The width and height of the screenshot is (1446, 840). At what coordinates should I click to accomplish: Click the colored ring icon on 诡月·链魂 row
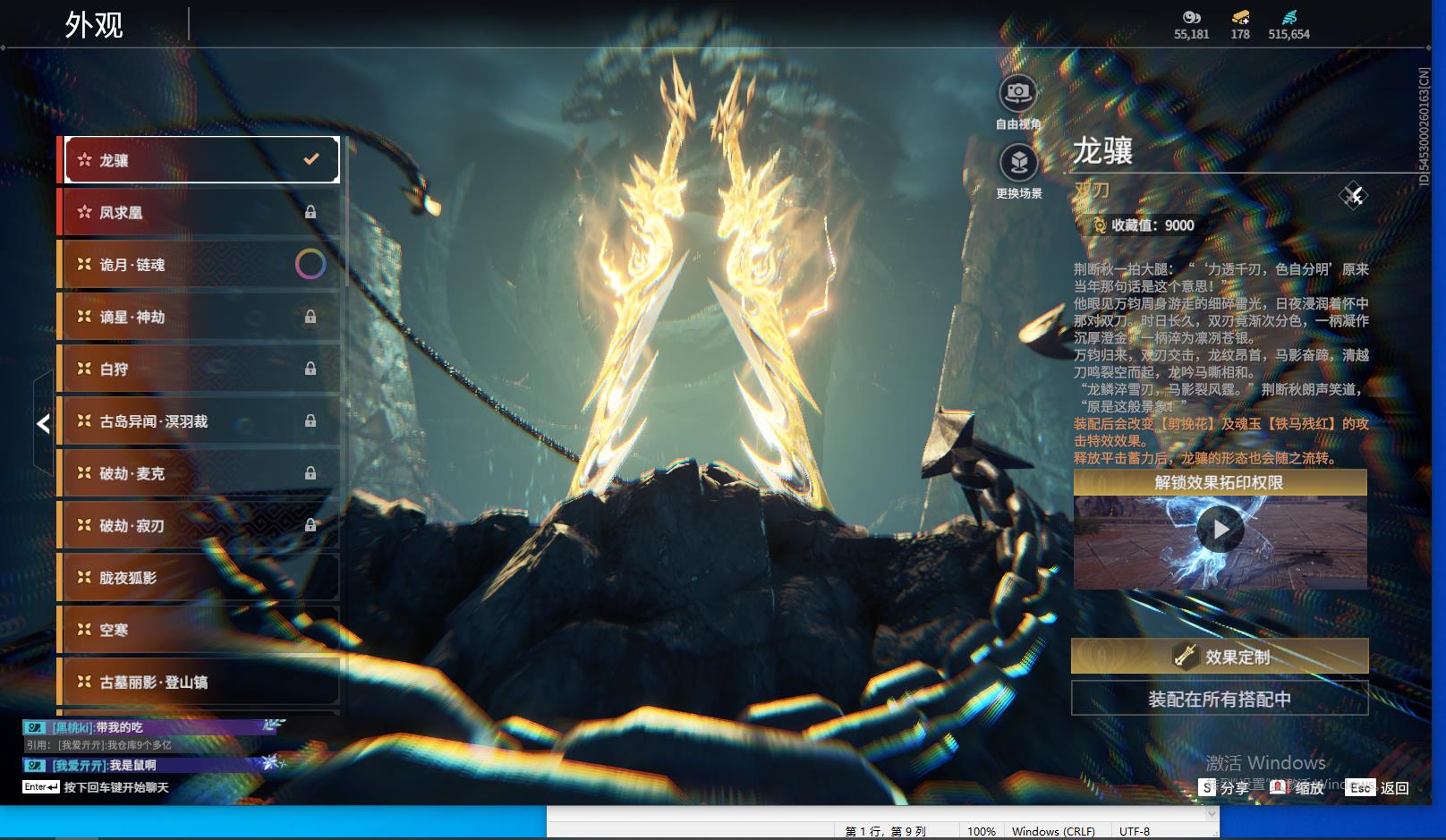tap(310, 264)
